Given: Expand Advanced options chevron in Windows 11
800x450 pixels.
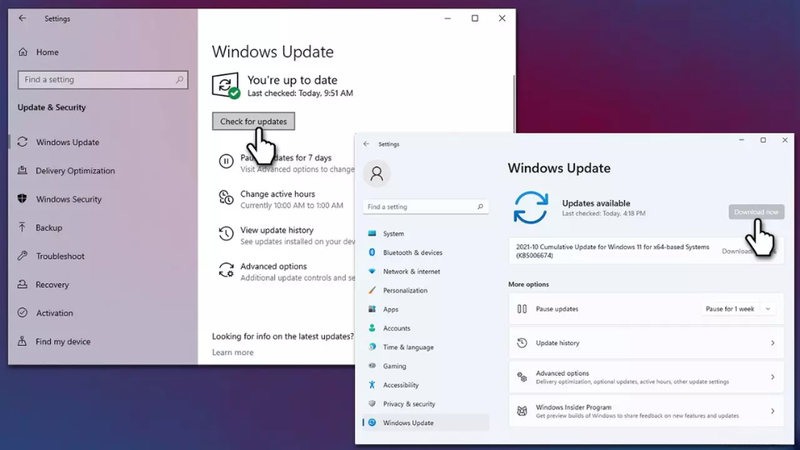Looking at the screenshot, I should [x=772, y=377].
